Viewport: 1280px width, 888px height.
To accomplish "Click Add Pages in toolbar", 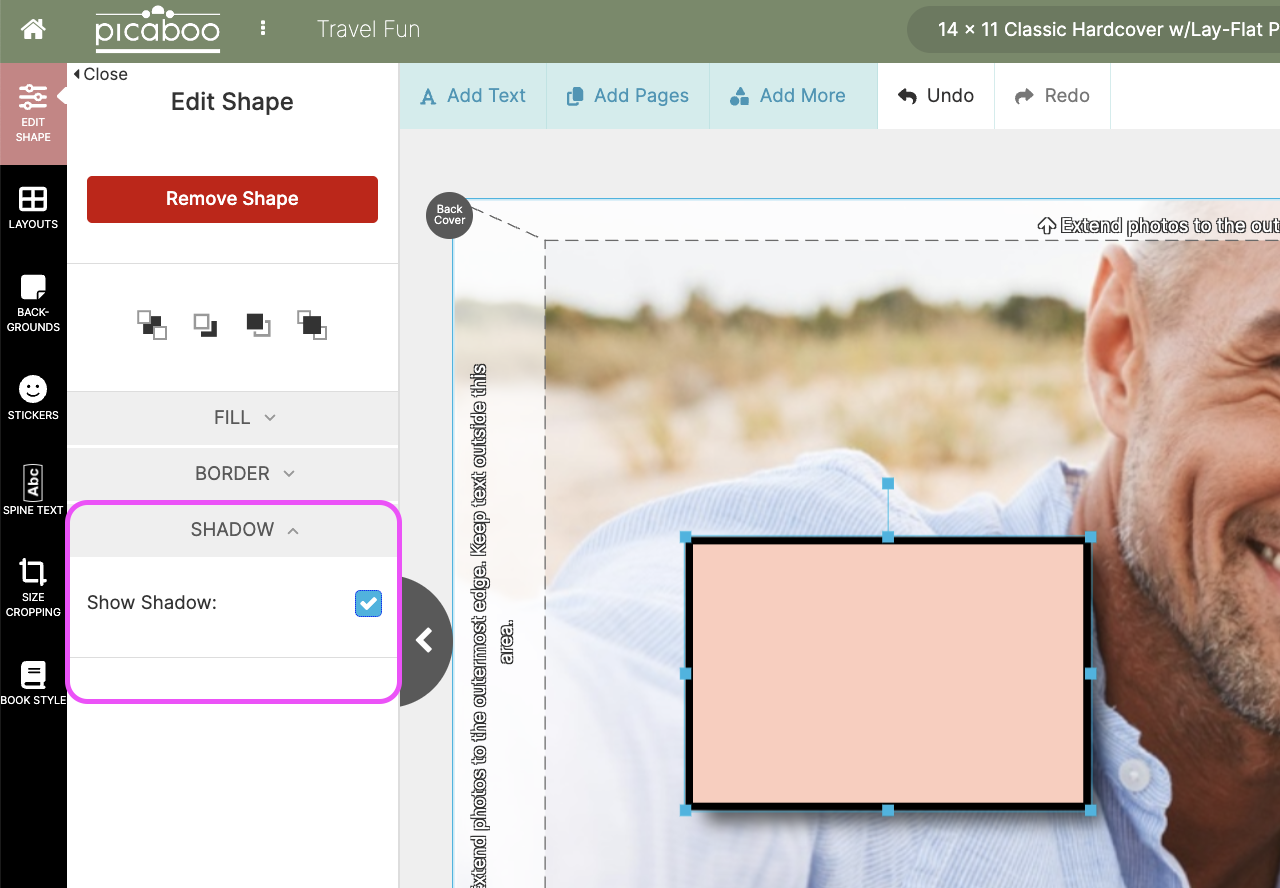I will coord(628,96).
